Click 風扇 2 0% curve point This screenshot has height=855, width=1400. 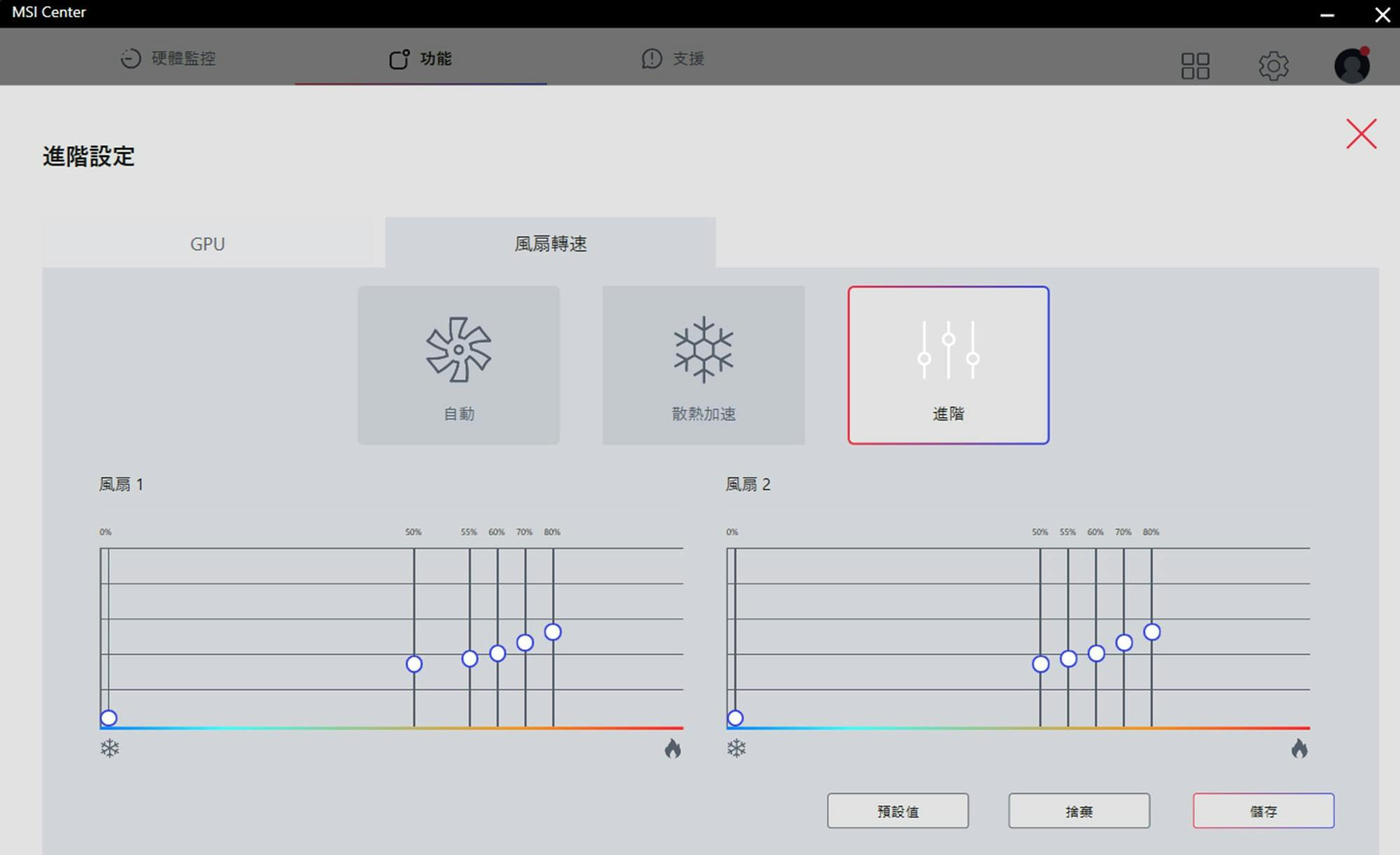(x=735, y=718)
